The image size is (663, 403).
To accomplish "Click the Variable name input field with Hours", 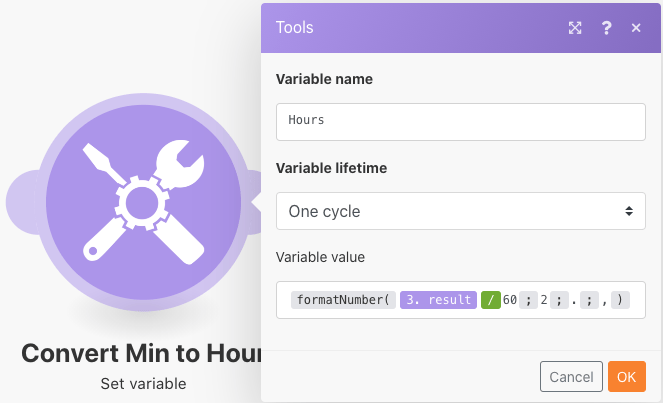I will [x=460, y=122].
